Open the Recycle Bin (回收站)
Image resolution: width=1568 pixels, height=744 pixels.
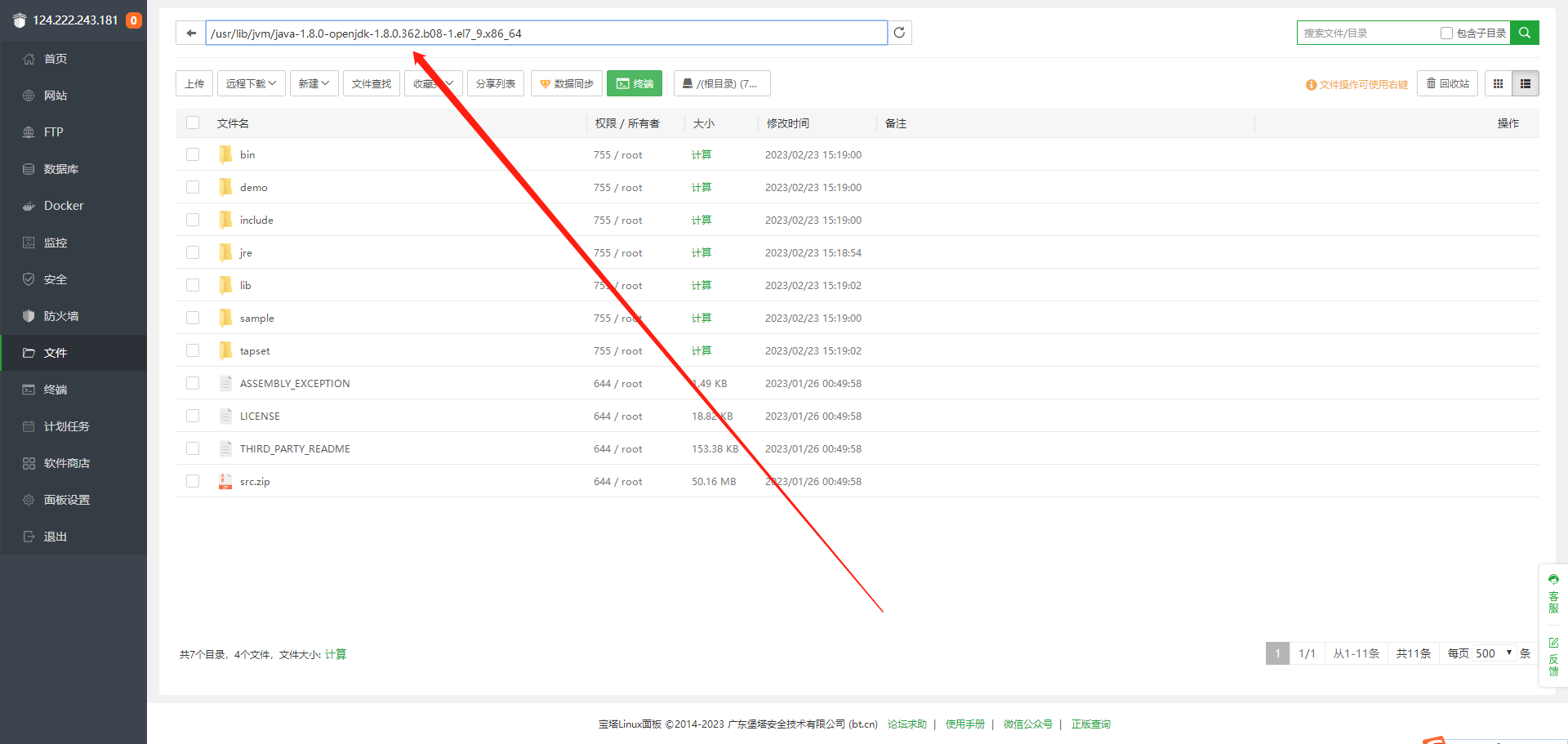point(1447,83)
